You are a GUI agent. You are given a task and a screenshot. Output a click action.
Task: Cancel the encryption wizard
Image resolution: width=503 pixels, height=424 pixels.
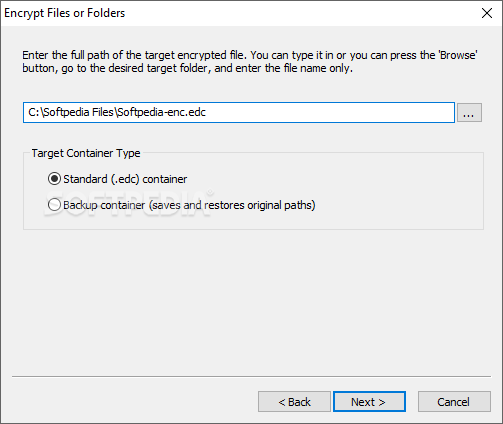pyautogui.click(x=454, y=402)
